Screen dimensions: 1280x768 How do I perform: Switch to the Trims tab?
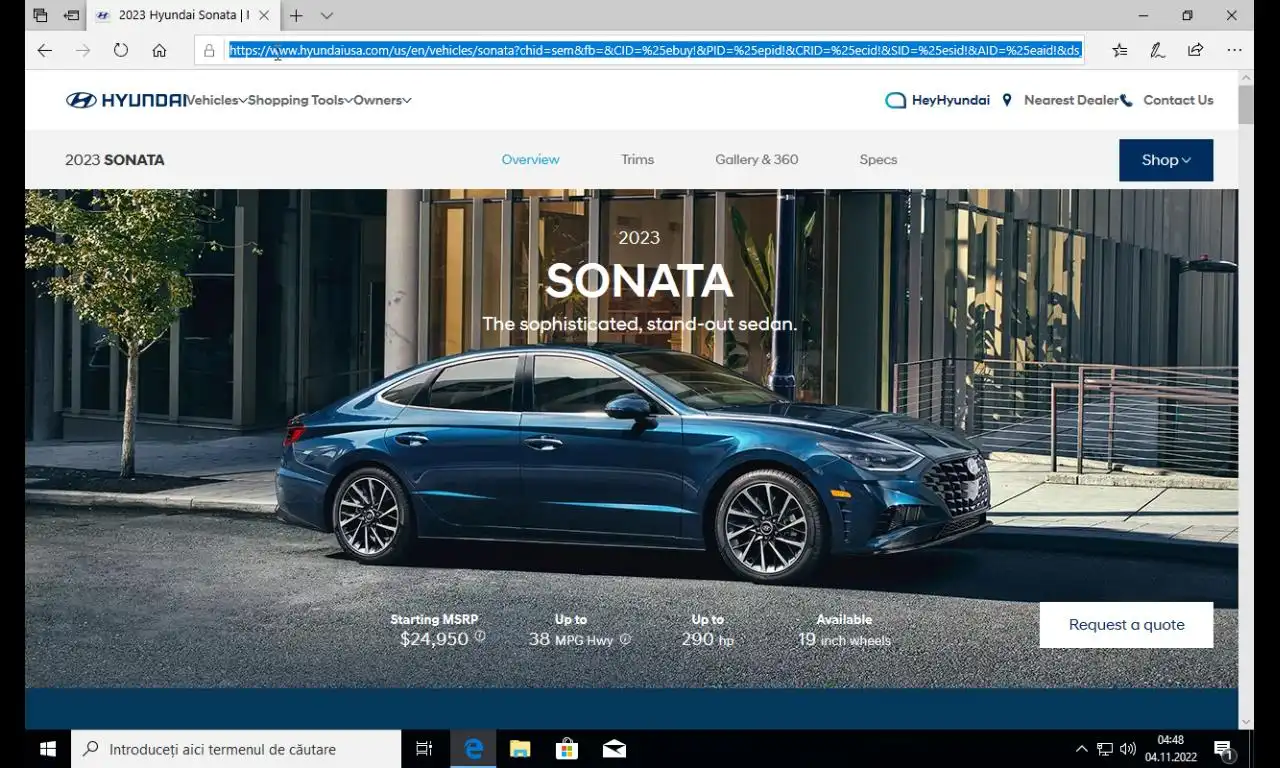pos(637,159)
